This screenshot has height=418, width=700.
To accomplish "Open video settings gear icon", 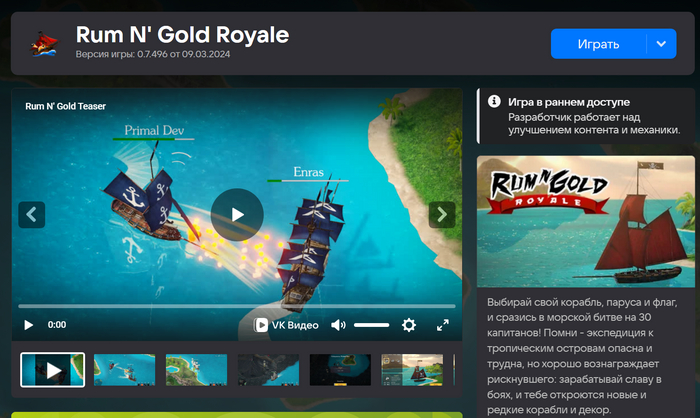I will pyautogui.click(x=409, y=325).
